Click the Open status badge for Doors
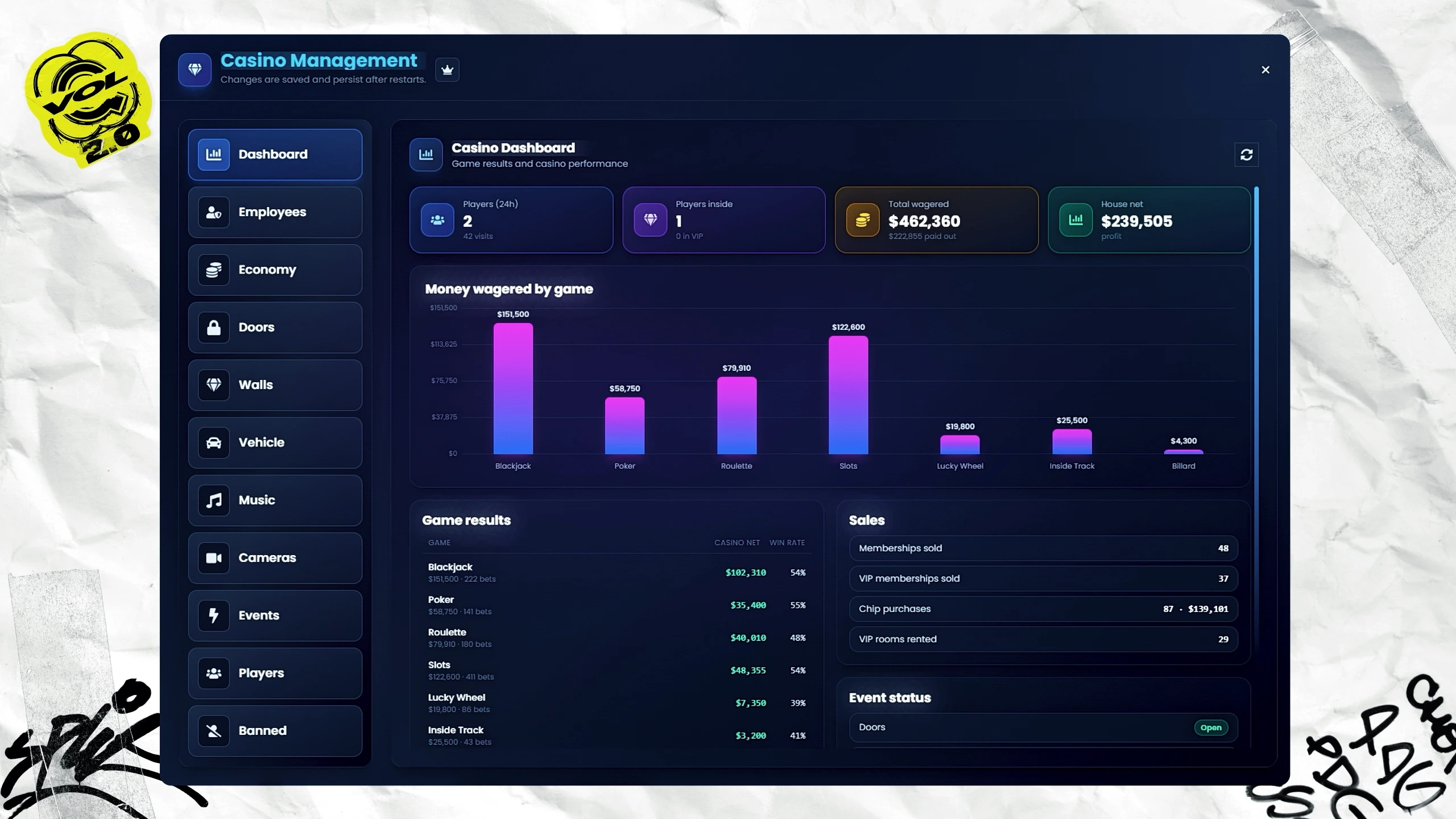 [x=1211, y=727]
